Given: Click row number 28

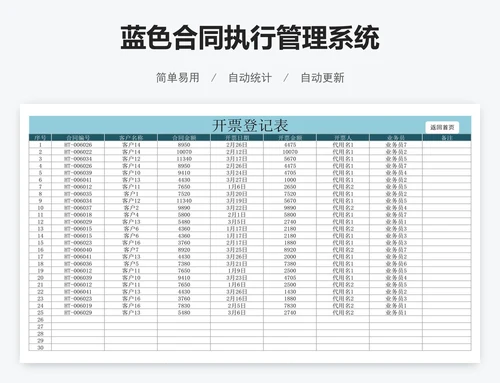Looking at the screenshot, I should point(40,334).
